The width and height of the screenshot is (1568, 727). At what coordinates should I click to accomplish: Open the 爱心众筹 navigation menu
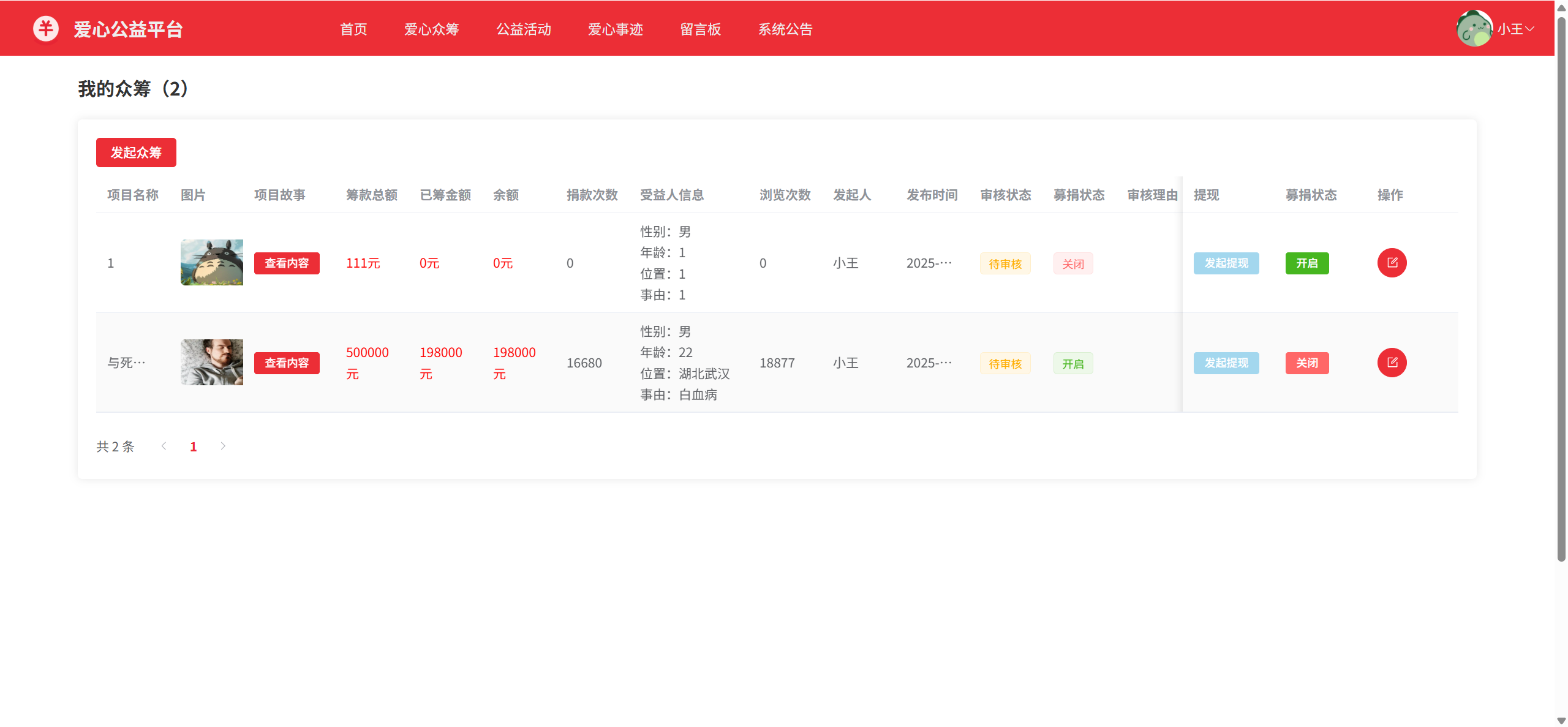431,29
